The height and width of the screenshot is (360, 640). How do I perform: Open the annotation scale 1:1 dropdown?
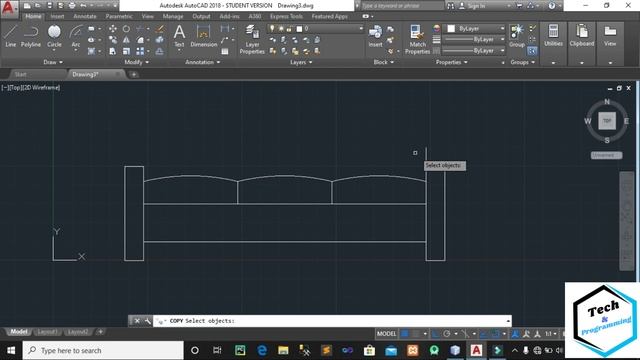pos(551,334)
